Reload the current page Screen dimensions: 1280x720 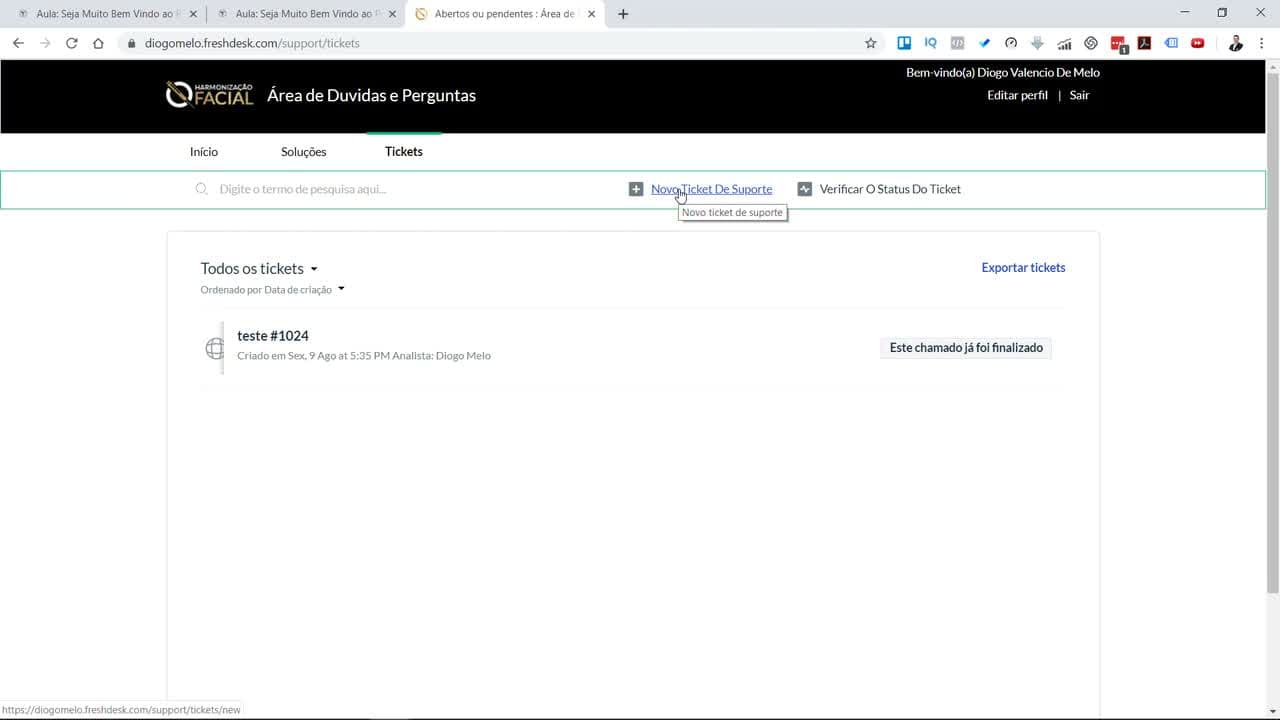click(71, 43)
